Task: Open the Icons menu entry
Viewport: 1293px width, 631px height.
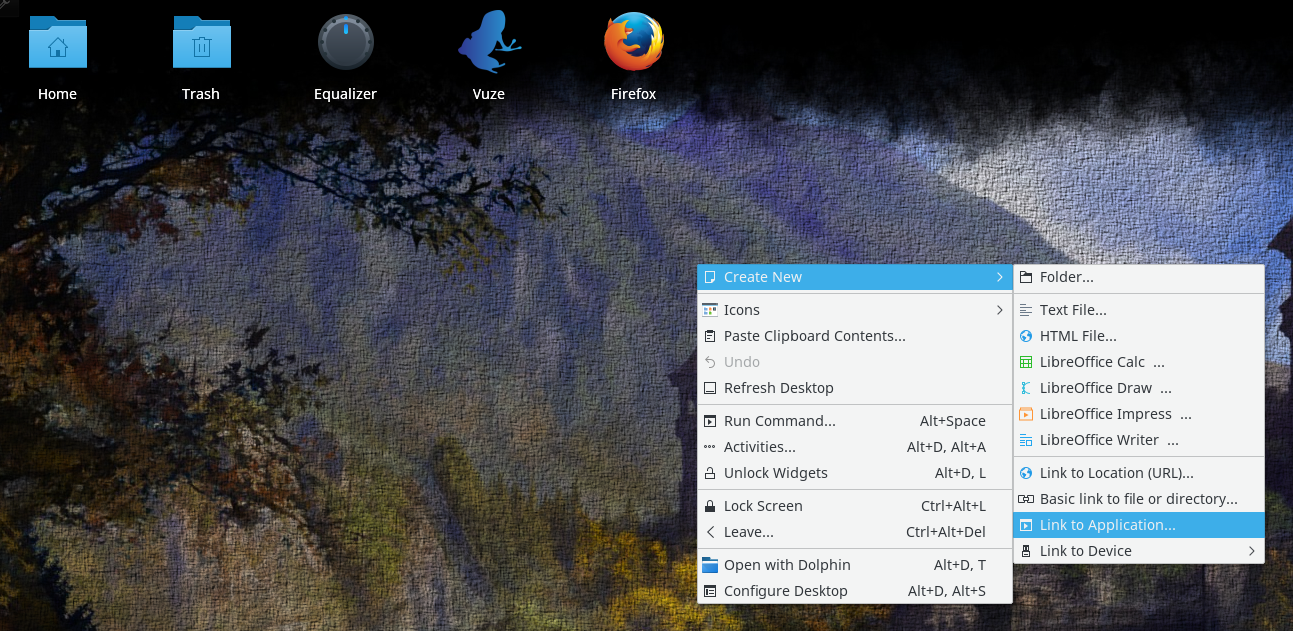Action: pyautogui.click(x=855, y=310)
